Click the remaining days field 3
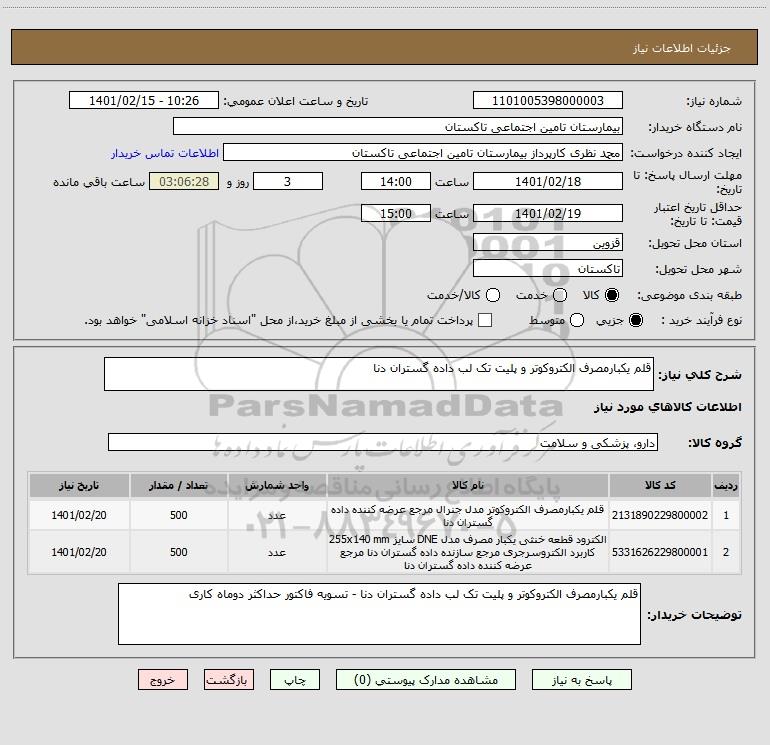770x745 pixels. point(288,181)
